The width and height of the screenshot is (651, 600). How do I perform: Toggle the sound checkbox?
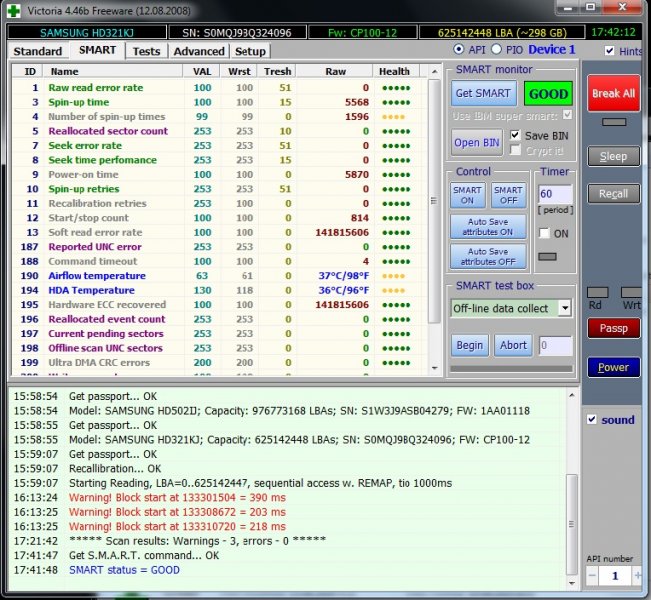[591, 420]
